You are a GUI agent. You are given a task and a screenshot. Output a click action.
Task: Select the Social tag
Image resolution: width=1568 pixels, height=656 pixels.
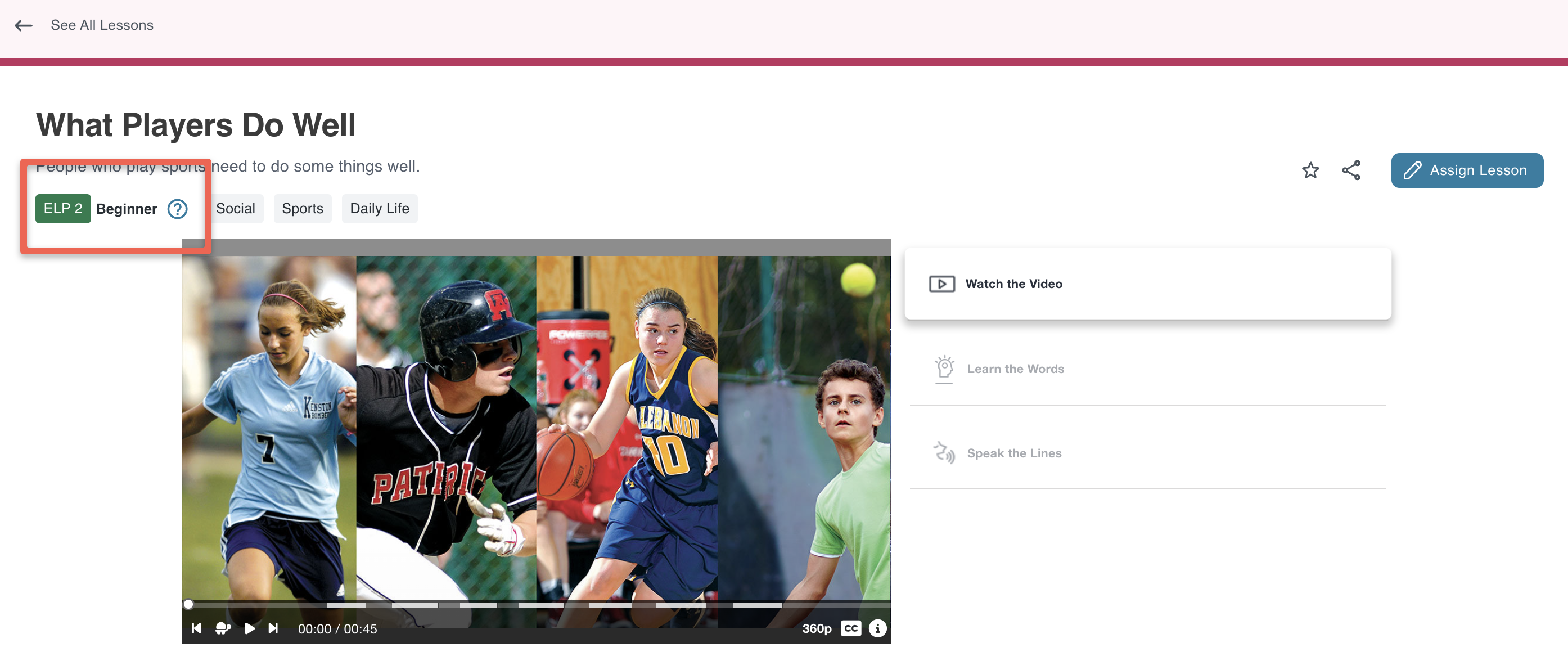point(235,208)
